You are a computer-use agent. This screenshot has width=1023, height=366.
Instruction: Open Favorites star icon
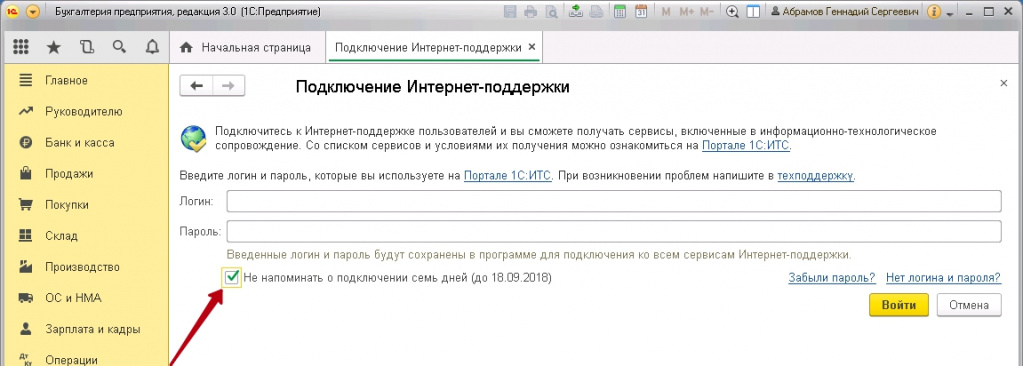tap(53, 47)
